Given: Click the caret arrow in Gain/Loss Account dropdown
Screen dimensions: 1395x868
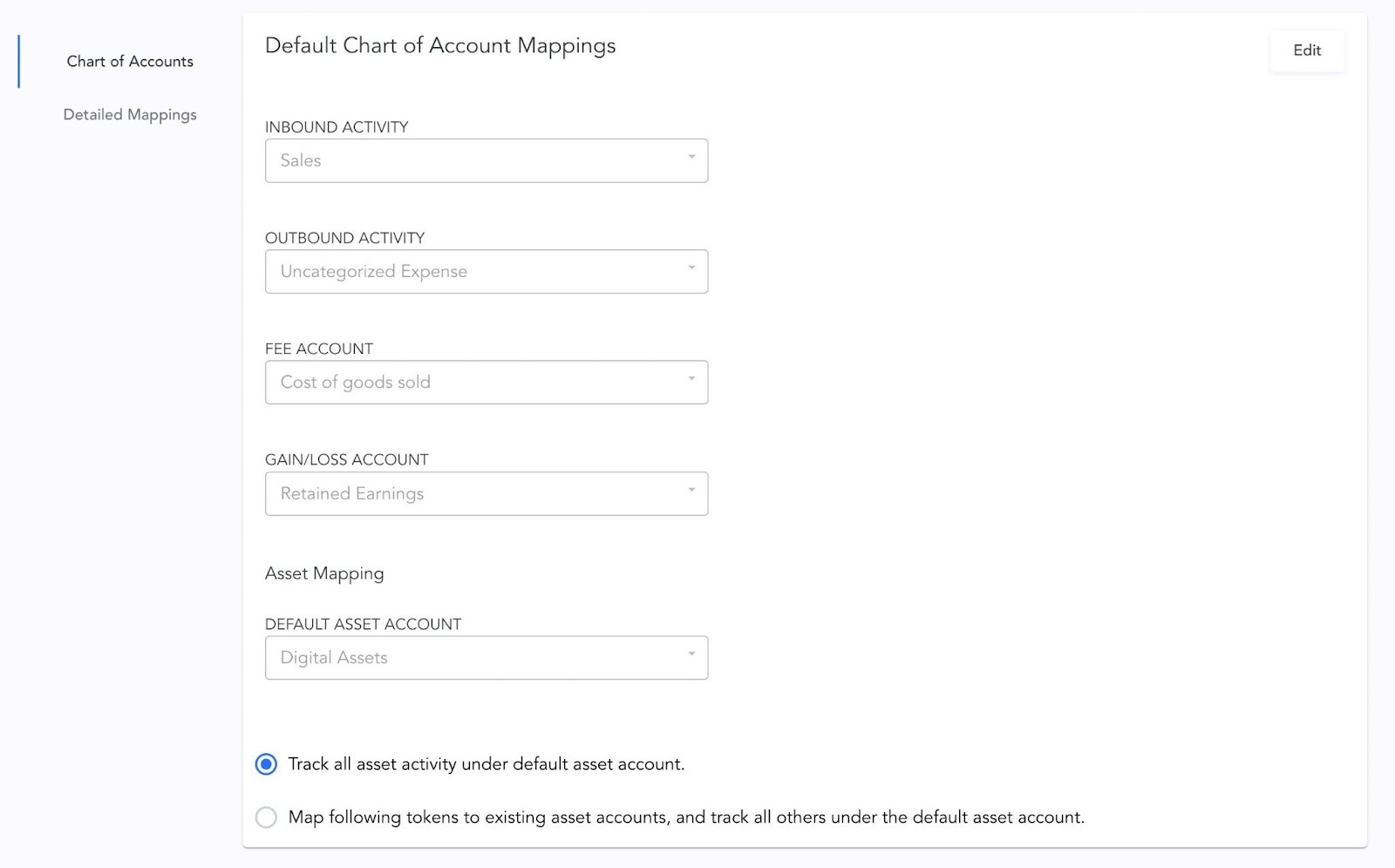Looking at the screenshot, I should tap(691, 491).
